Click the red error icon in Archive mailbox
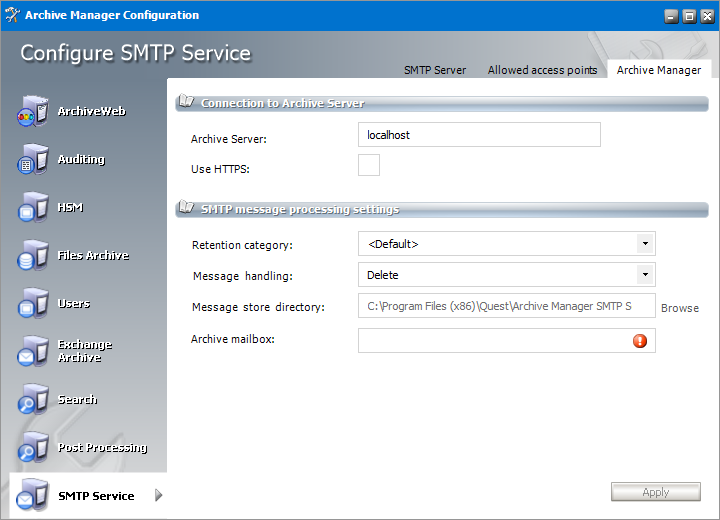The image size is (720, 520). click(640, 341)
